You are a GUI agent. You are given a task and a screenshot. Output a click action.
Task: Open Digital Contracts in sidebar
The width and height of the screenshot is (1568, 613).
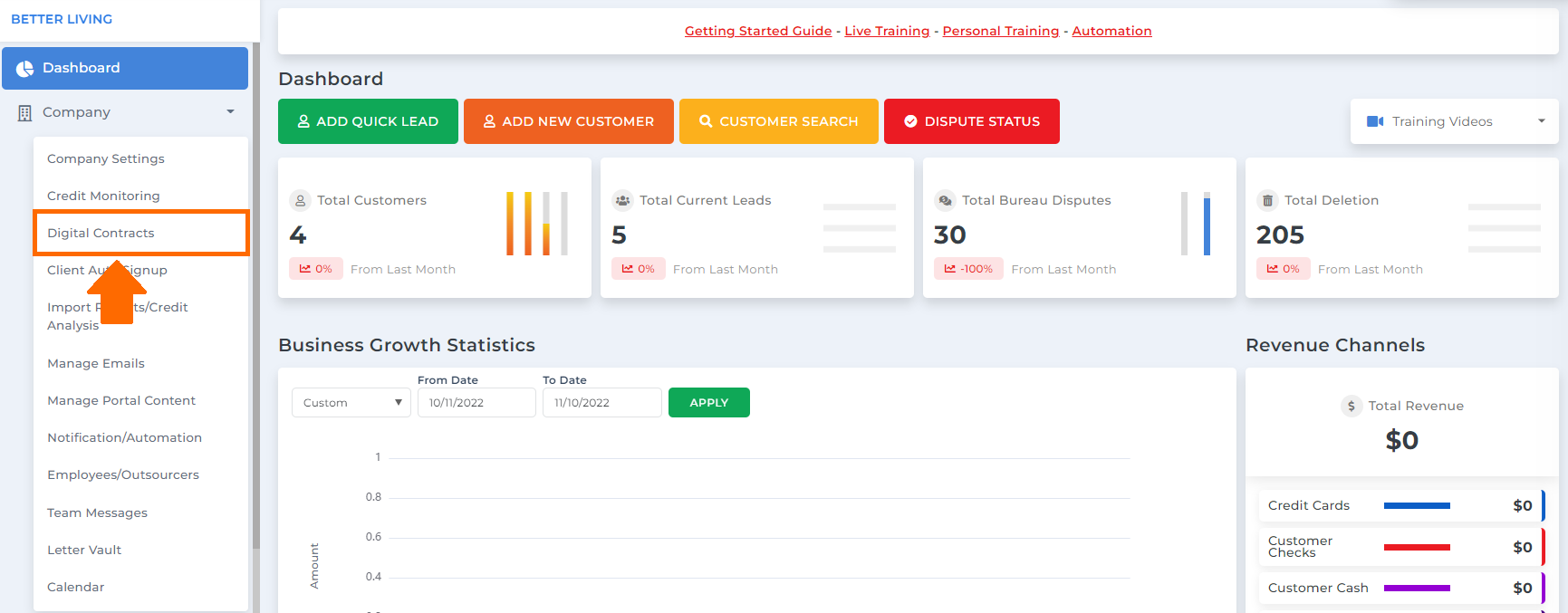click(x=101, y=233)
